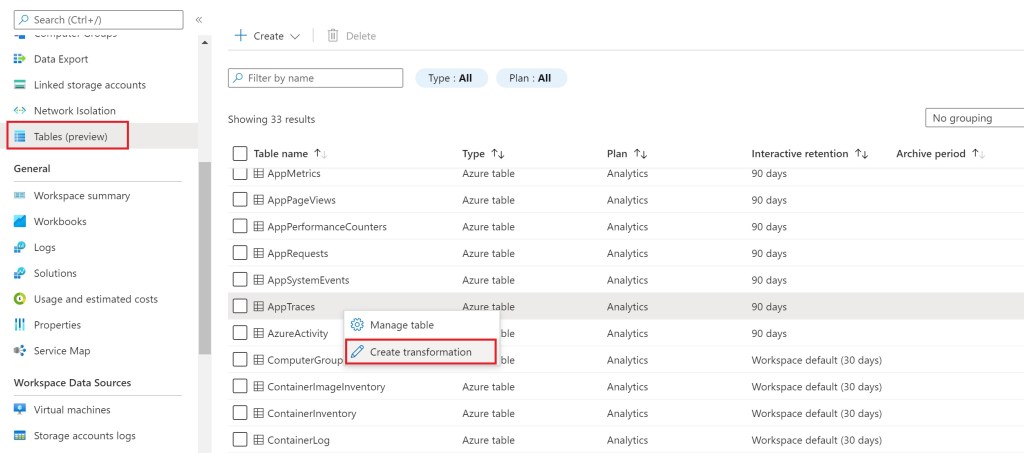Click the sidebar vertical scrollbar thumb
The width and height of the screenshot is (1024, 453).
pyautogui.click(x=205, y=258)
